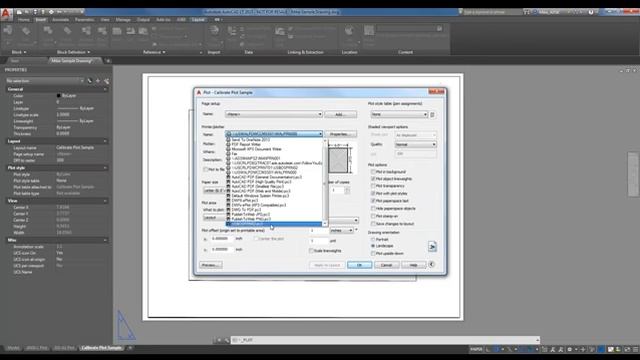Toggle Plot with plot styles checkbox

[373, 193]
